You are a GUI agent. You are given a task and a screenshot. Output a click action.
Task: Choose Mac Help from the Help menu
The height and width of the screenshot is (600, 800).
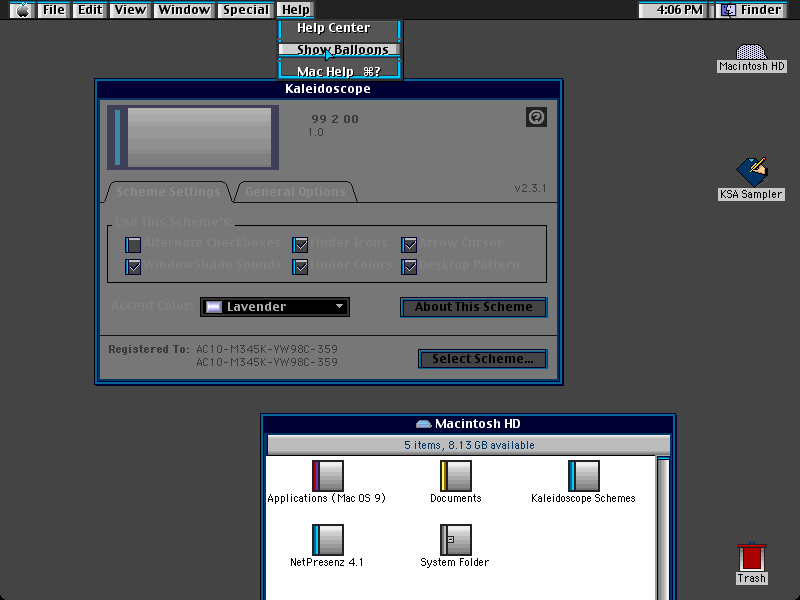click(x=340, y=71)
